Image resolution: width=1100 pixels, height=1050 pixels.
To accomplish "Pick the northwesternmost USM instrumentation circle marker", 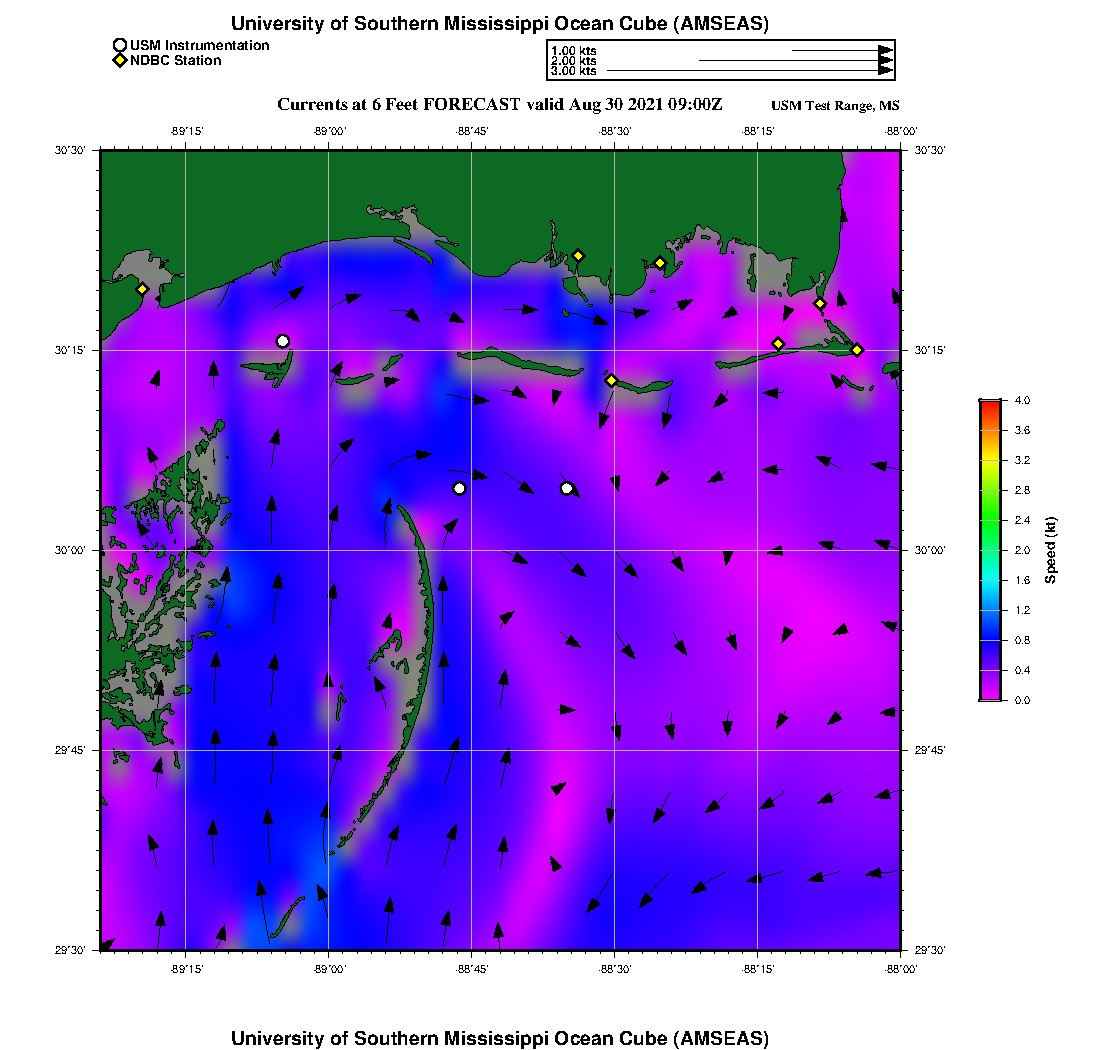I will (x=283, y=341).
